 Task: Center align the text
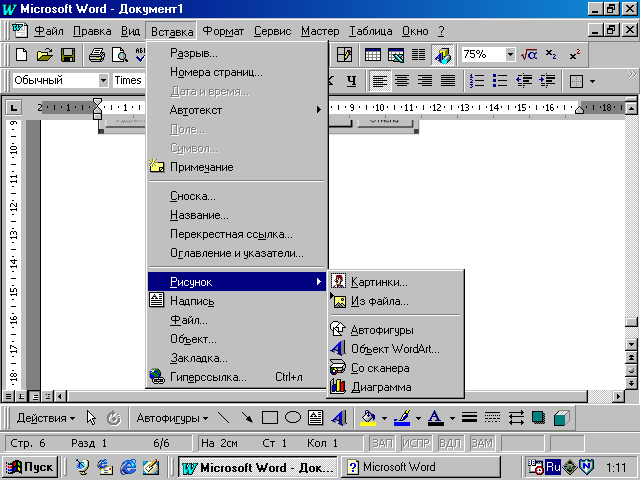tap(402, 81)
